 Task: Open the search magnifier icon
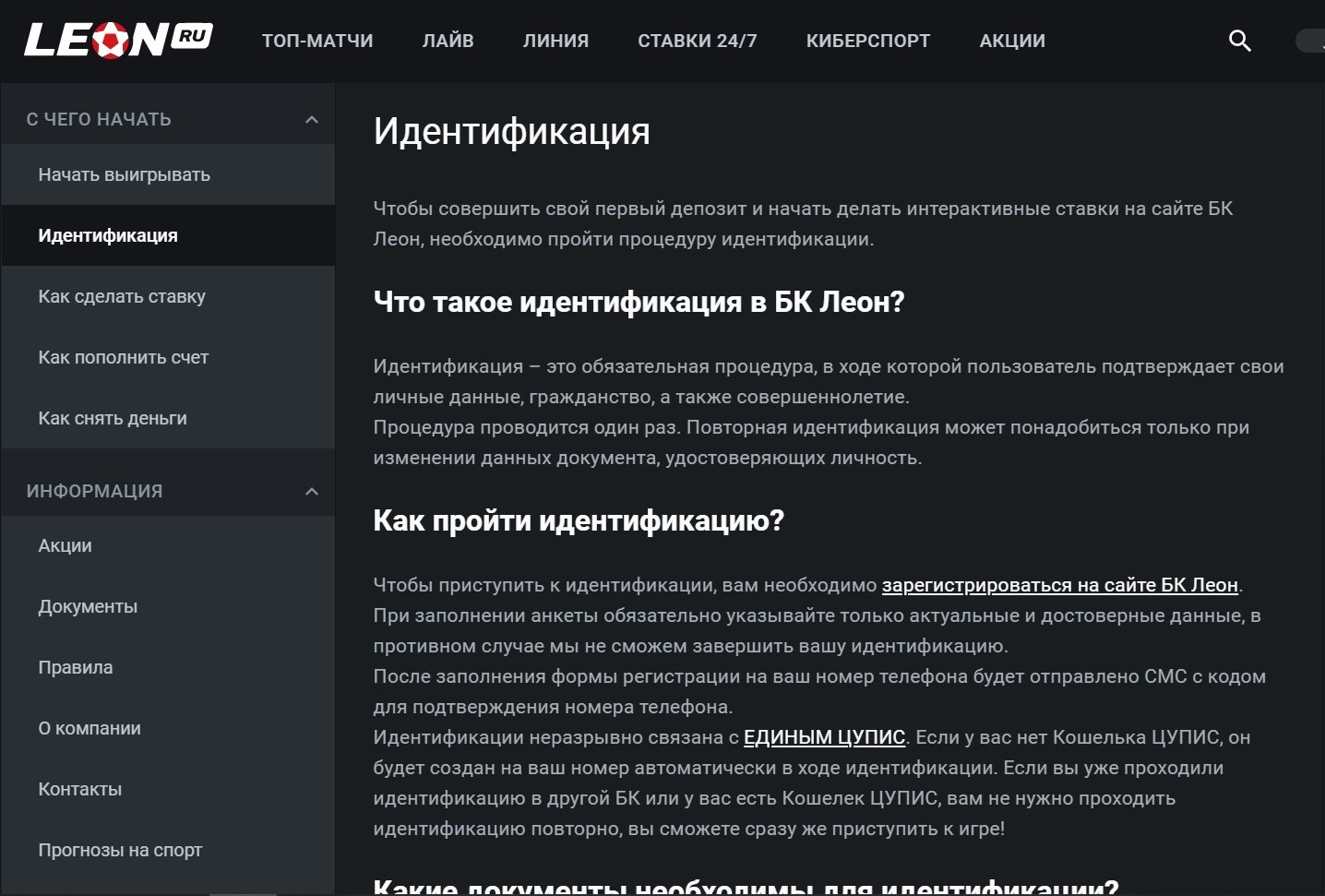coord(1240,41)
